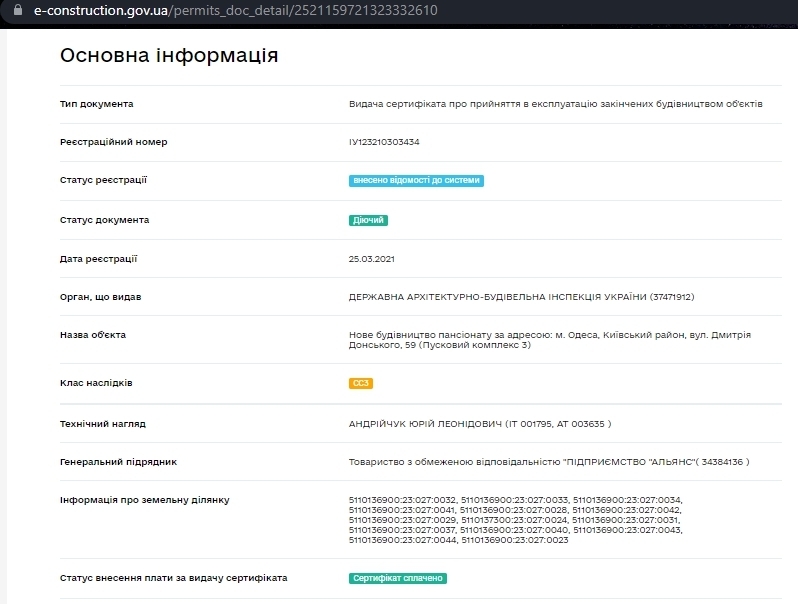
Task: Click the lock icon in address bar
Action: [18, 10]
